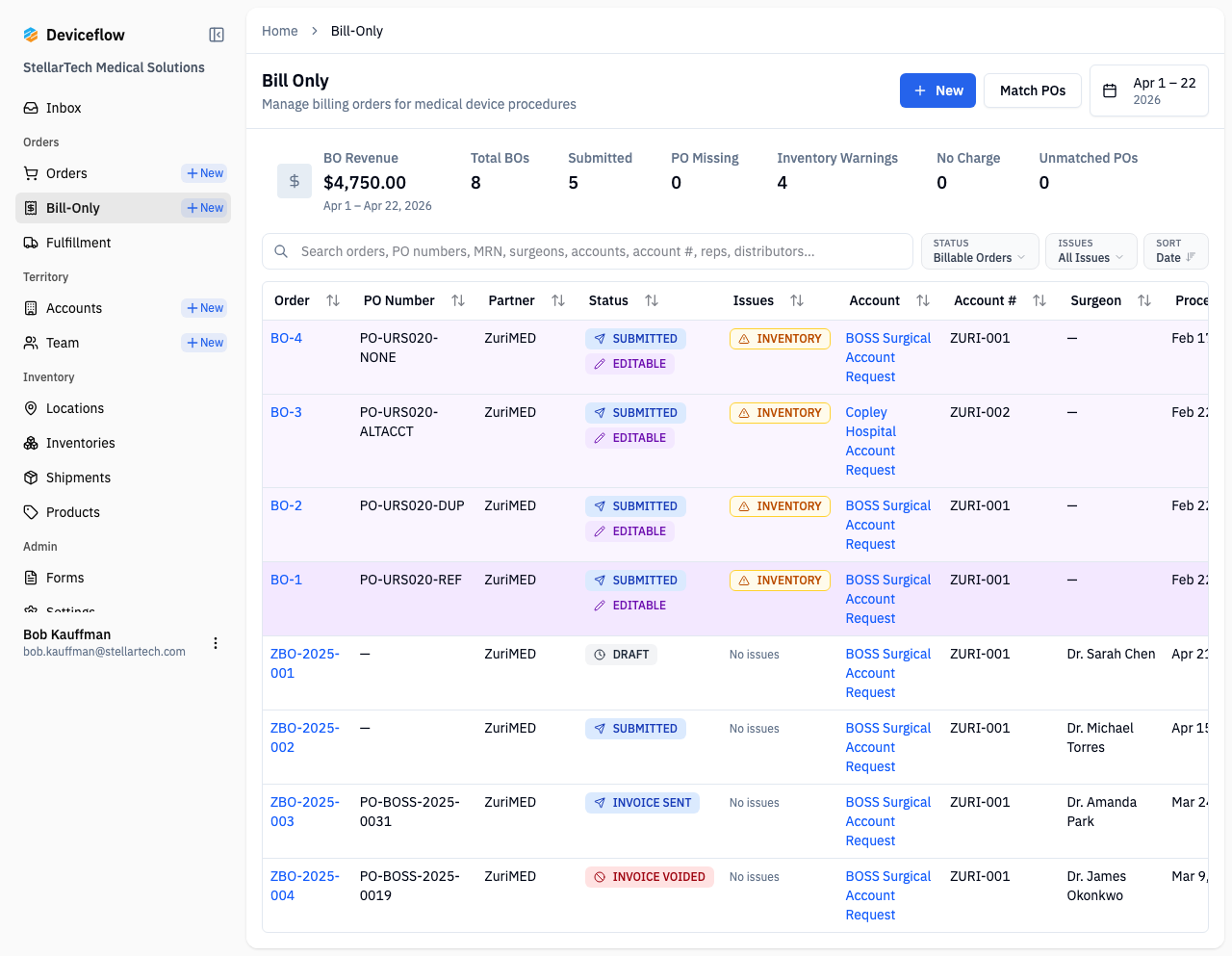
Task: Click INVOICE VOIDED status badge
Action: (x=650, y=877)
